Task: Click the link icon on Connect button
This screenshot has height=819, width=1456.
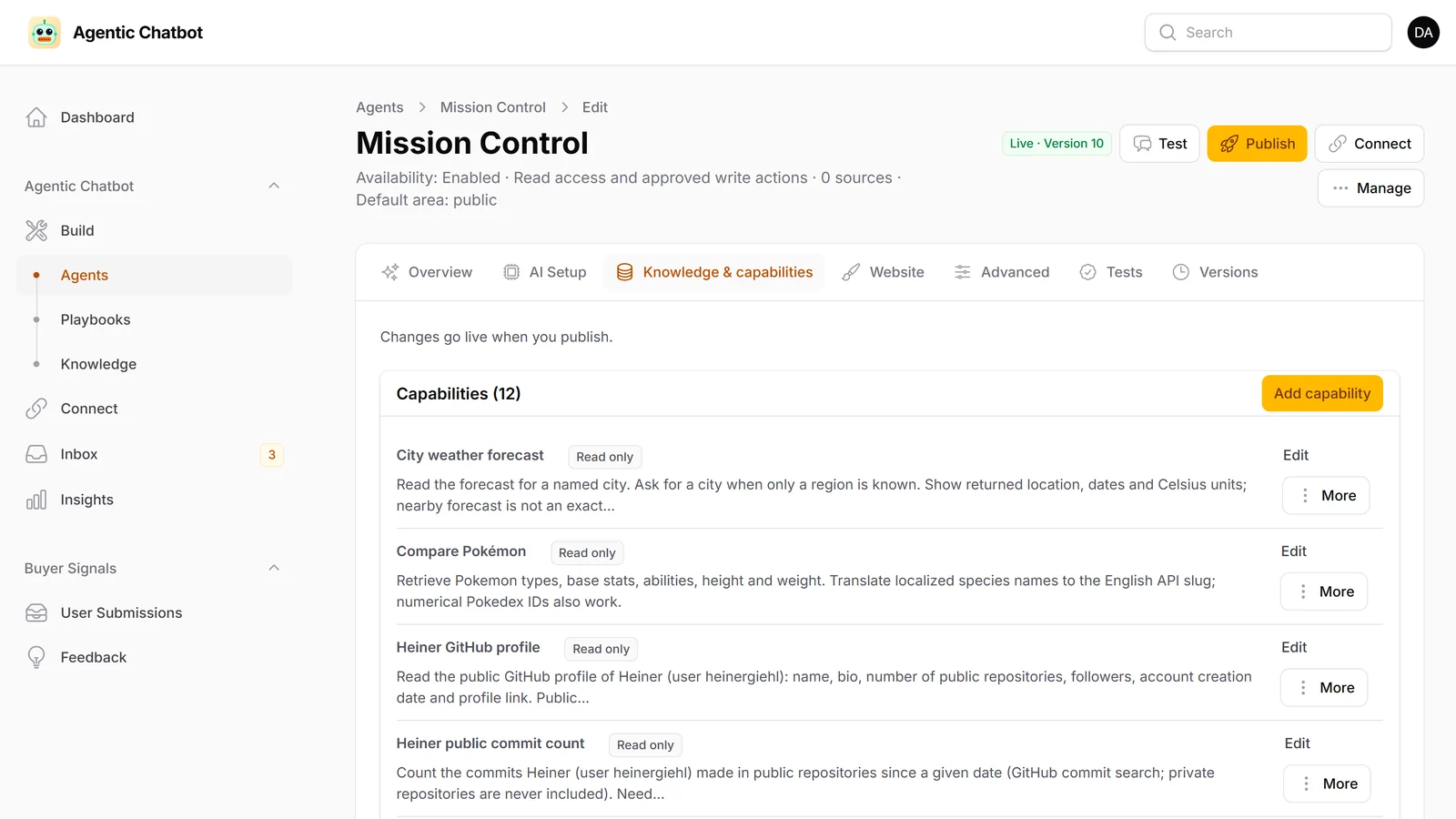Action: pyautogui.click(x=1338, y=144)
